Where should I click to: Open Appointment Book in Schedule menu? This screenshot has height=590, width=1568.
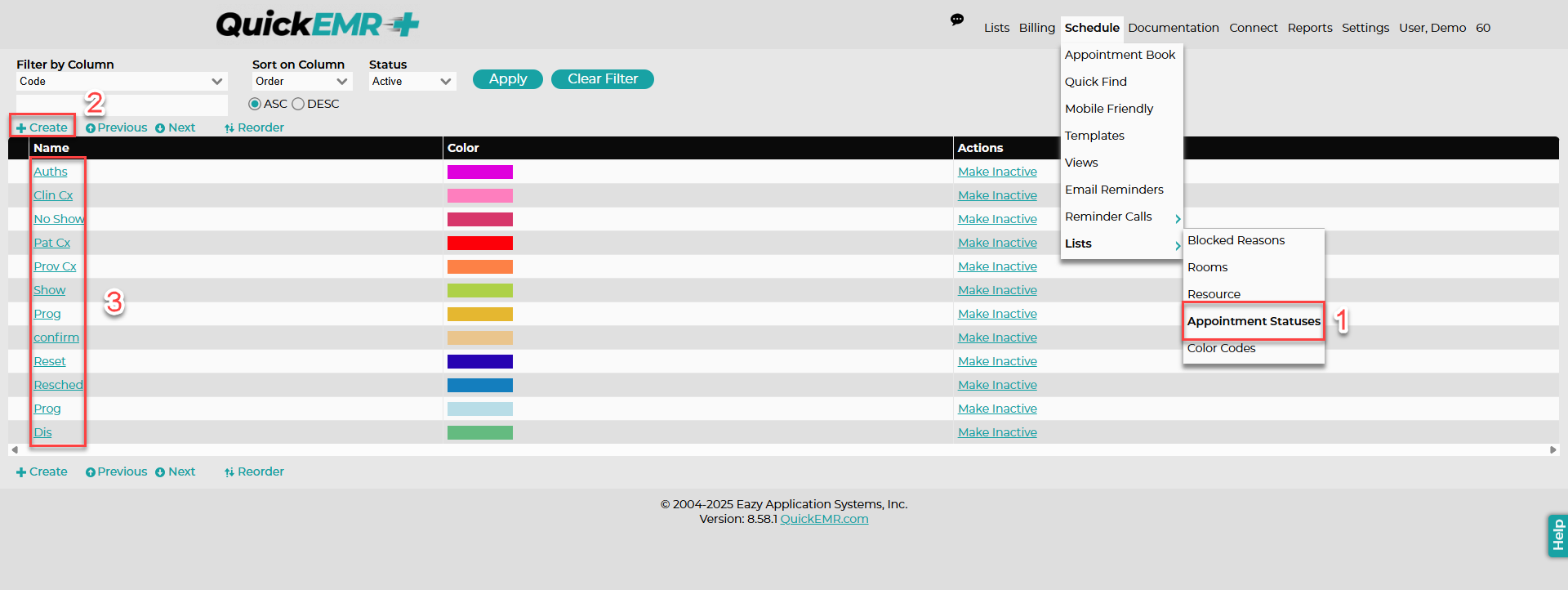click(1120, 55)
